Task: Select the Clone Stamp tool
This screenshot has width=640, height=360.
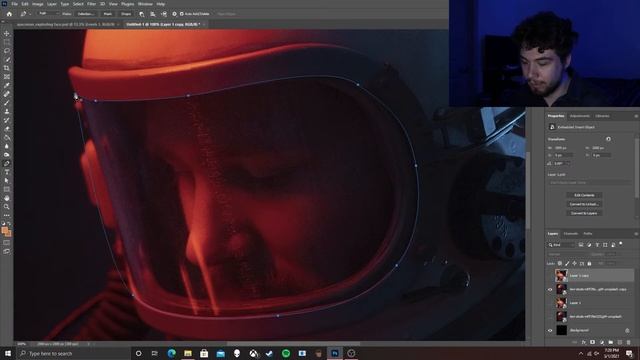Action: pos(7,111)
